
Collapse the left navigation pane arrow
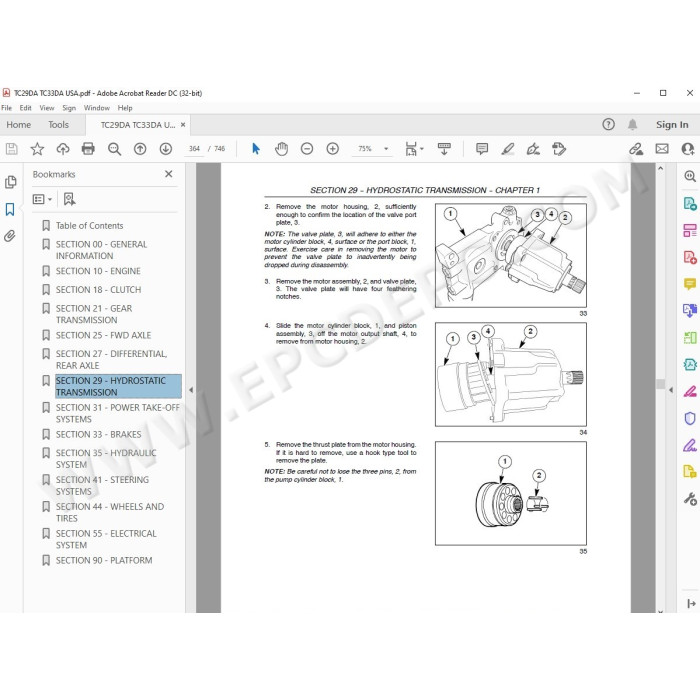coord(191,390)
